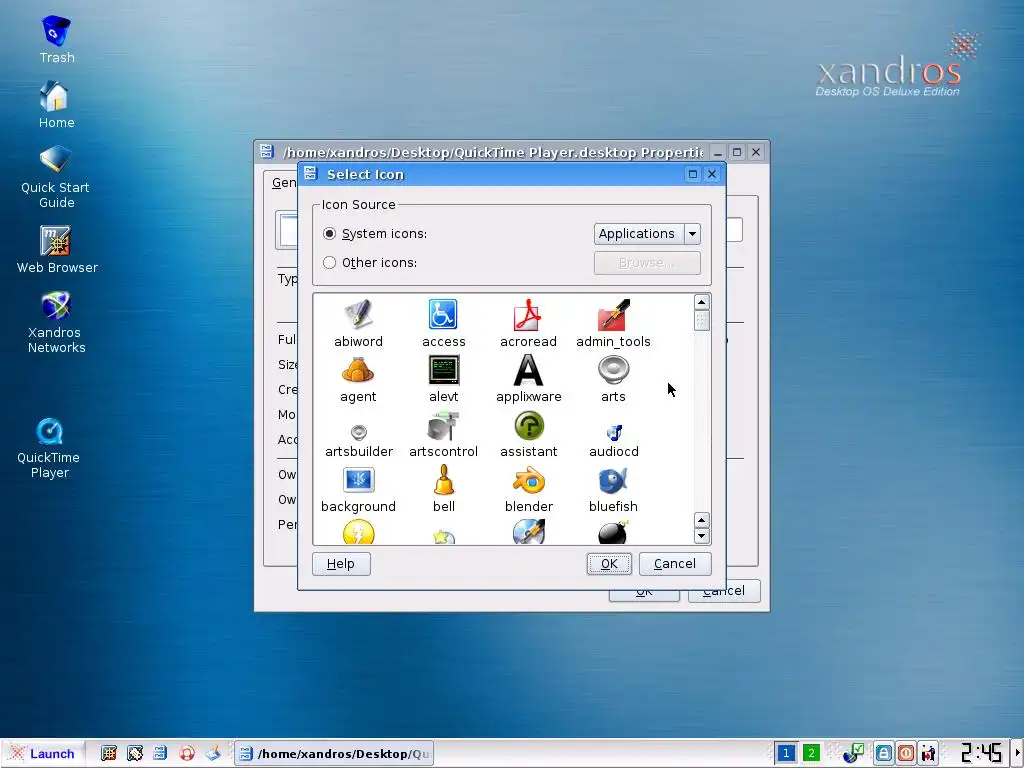Click the Trash desktop icon
The width and height of the screenshot is (1024, 768).
[57, 39]
